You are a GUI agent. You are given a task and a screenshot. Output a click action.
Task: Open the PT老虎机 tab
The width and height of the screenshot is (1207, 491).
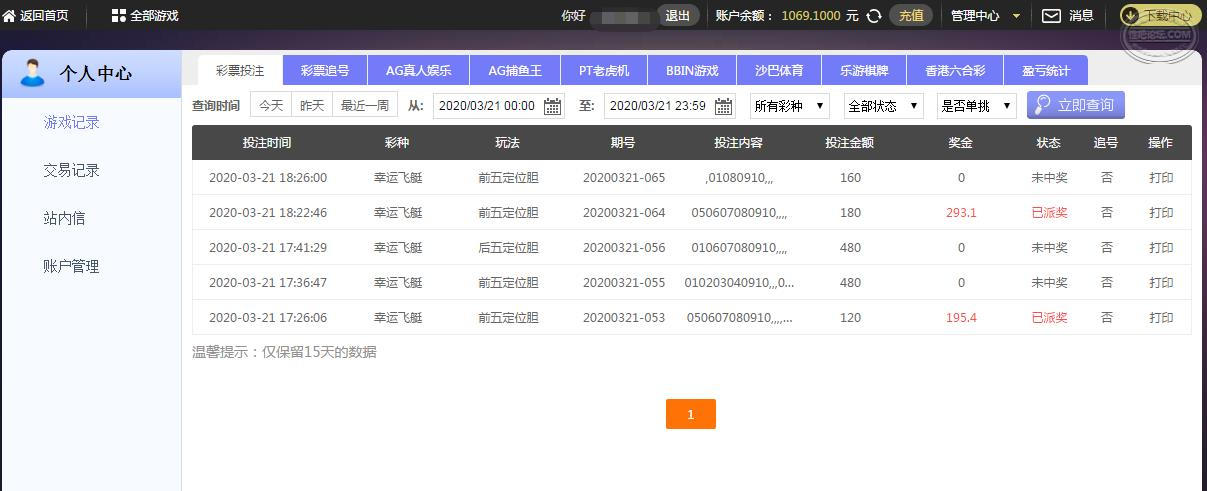pyautogui.click(x=604, y=71)
